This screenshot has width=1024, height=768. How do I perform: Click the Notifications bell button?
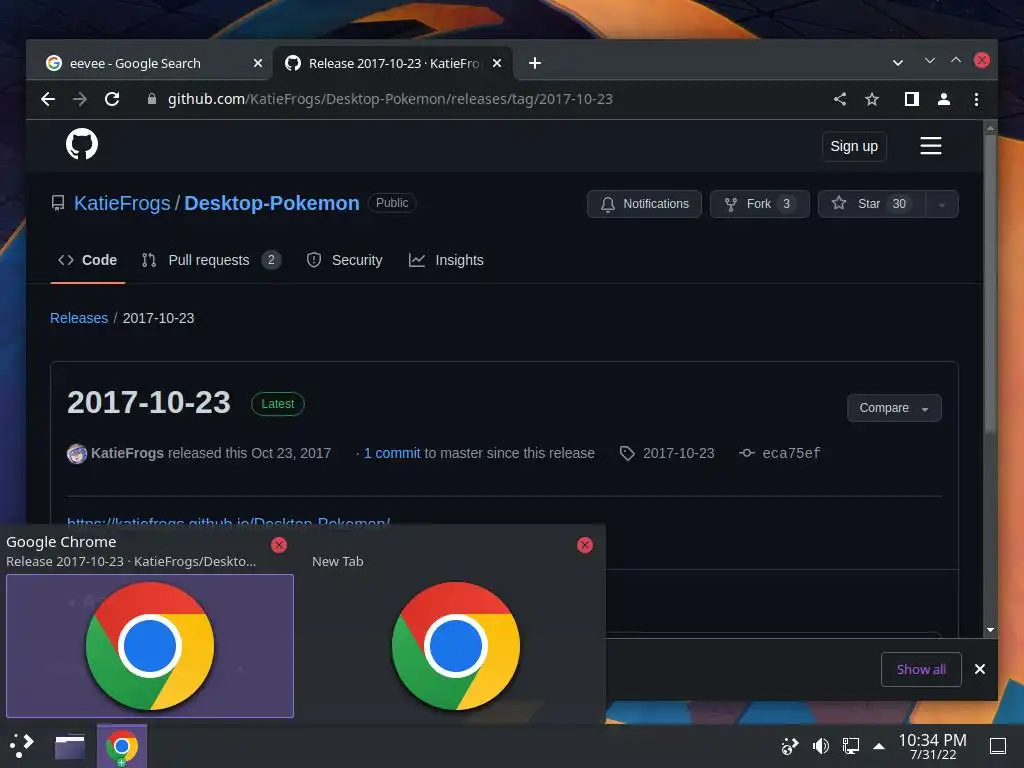coord(644,204)
